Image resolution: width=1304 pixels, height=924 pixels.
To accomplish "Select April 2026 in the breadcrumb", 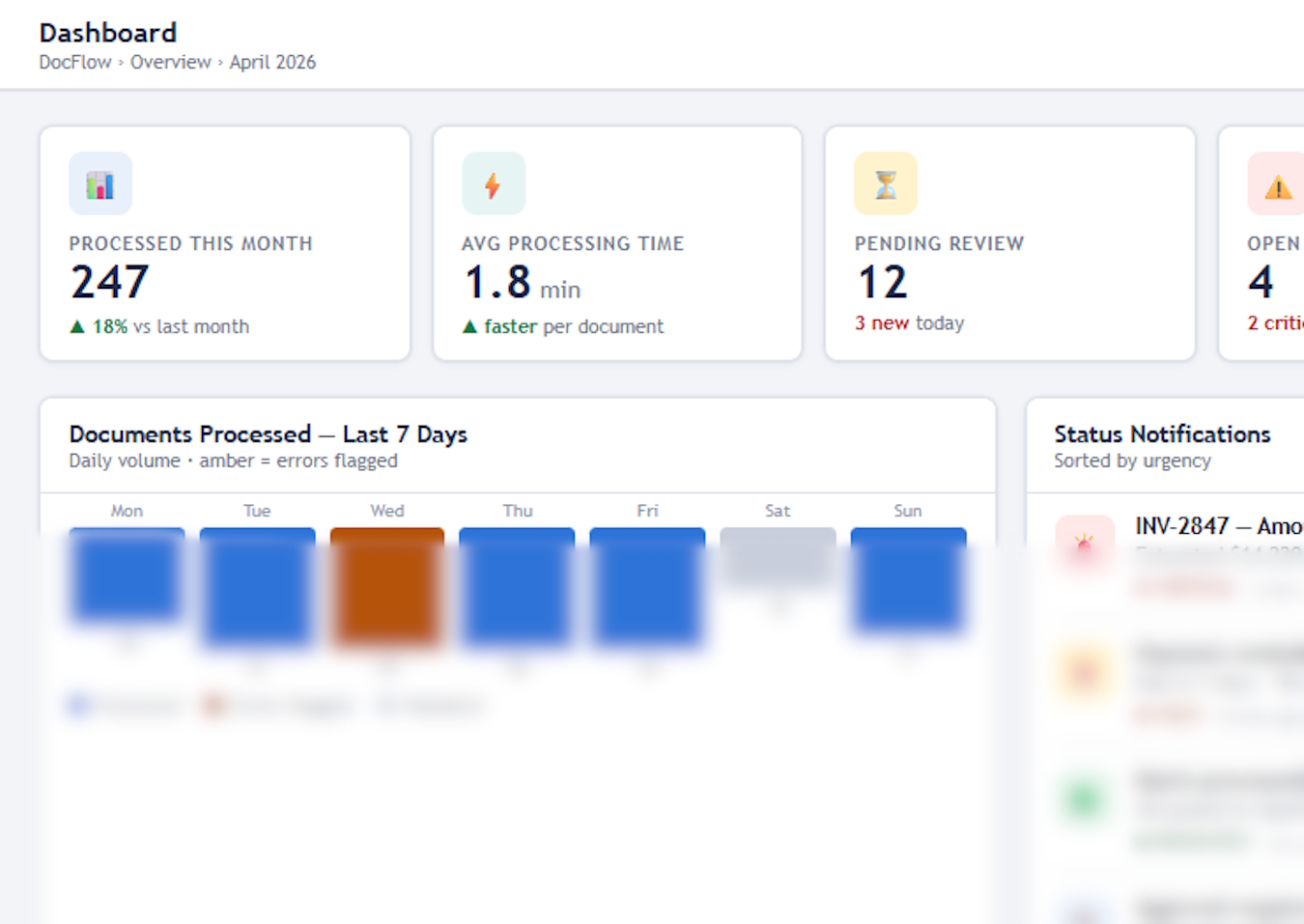I will 273,62.
